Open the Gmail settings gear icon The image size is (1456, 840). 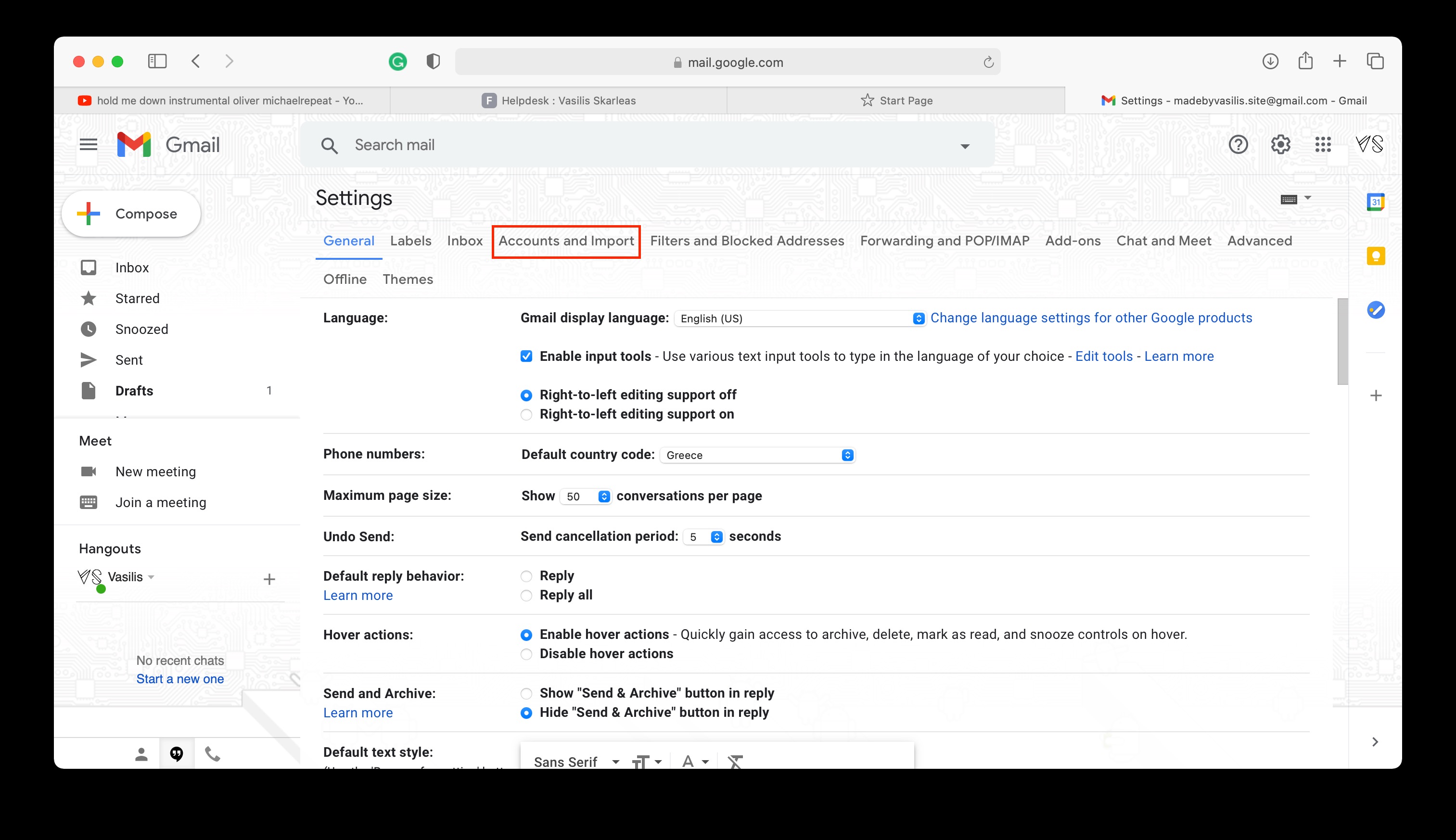(1280, 144)
